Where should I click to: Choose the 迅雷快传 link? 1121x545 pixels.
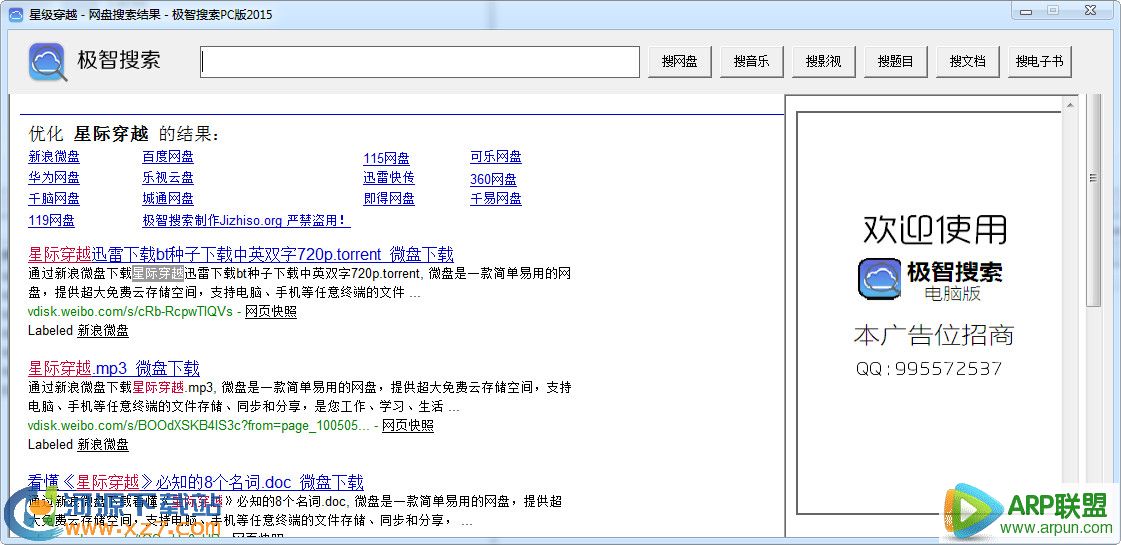click(x=389, y=178)
